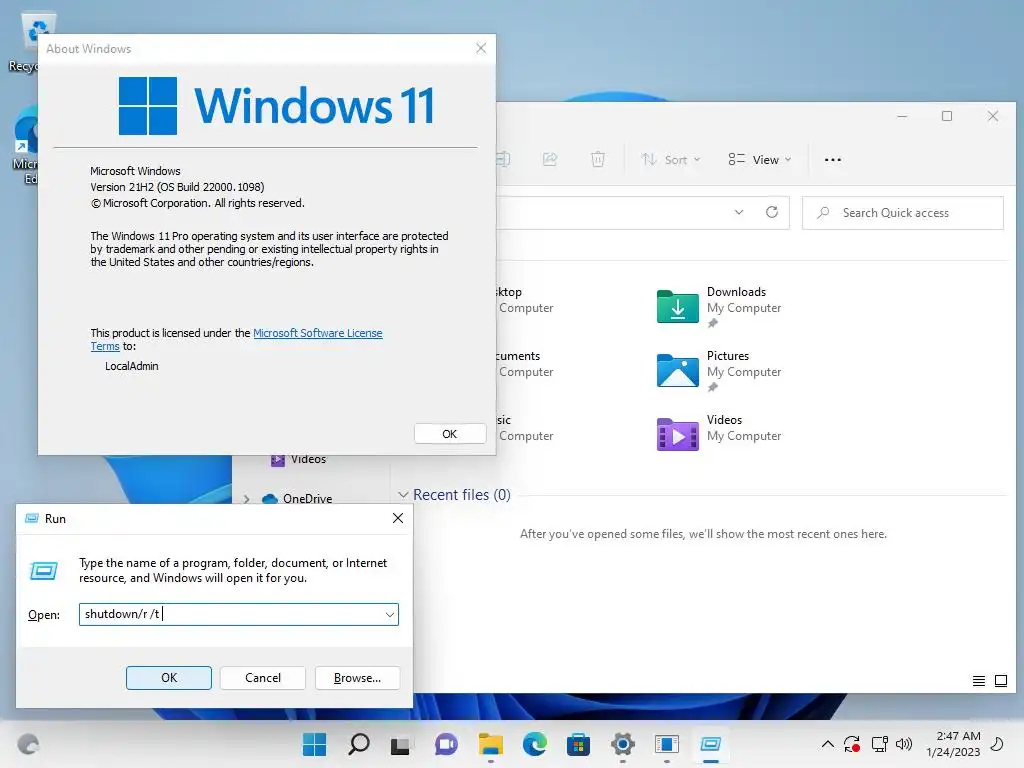Click the Search Quick access field
Image resolution: width=1024 pixels, height=768 pixels.
click(x=903, y=213)
